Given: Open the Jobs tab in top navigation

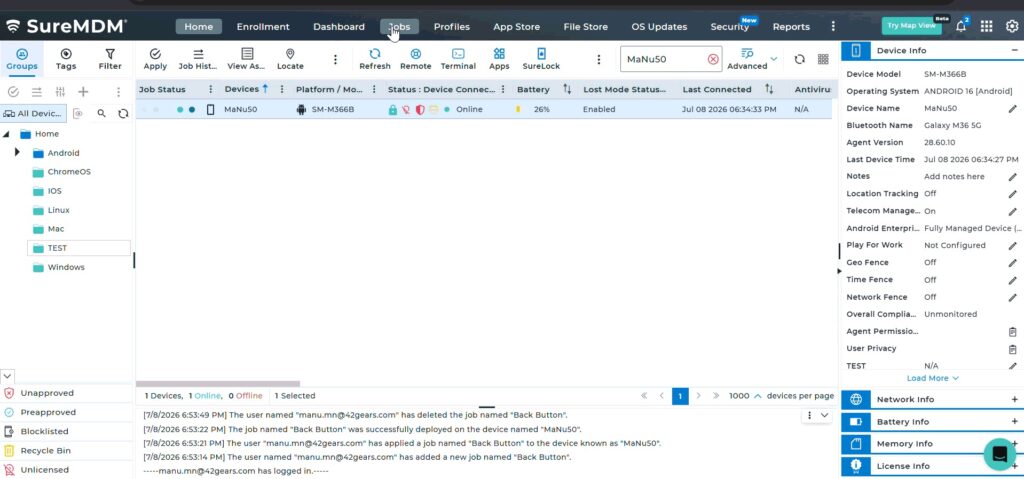Looking at the screenshot, I should click(400, 27).
